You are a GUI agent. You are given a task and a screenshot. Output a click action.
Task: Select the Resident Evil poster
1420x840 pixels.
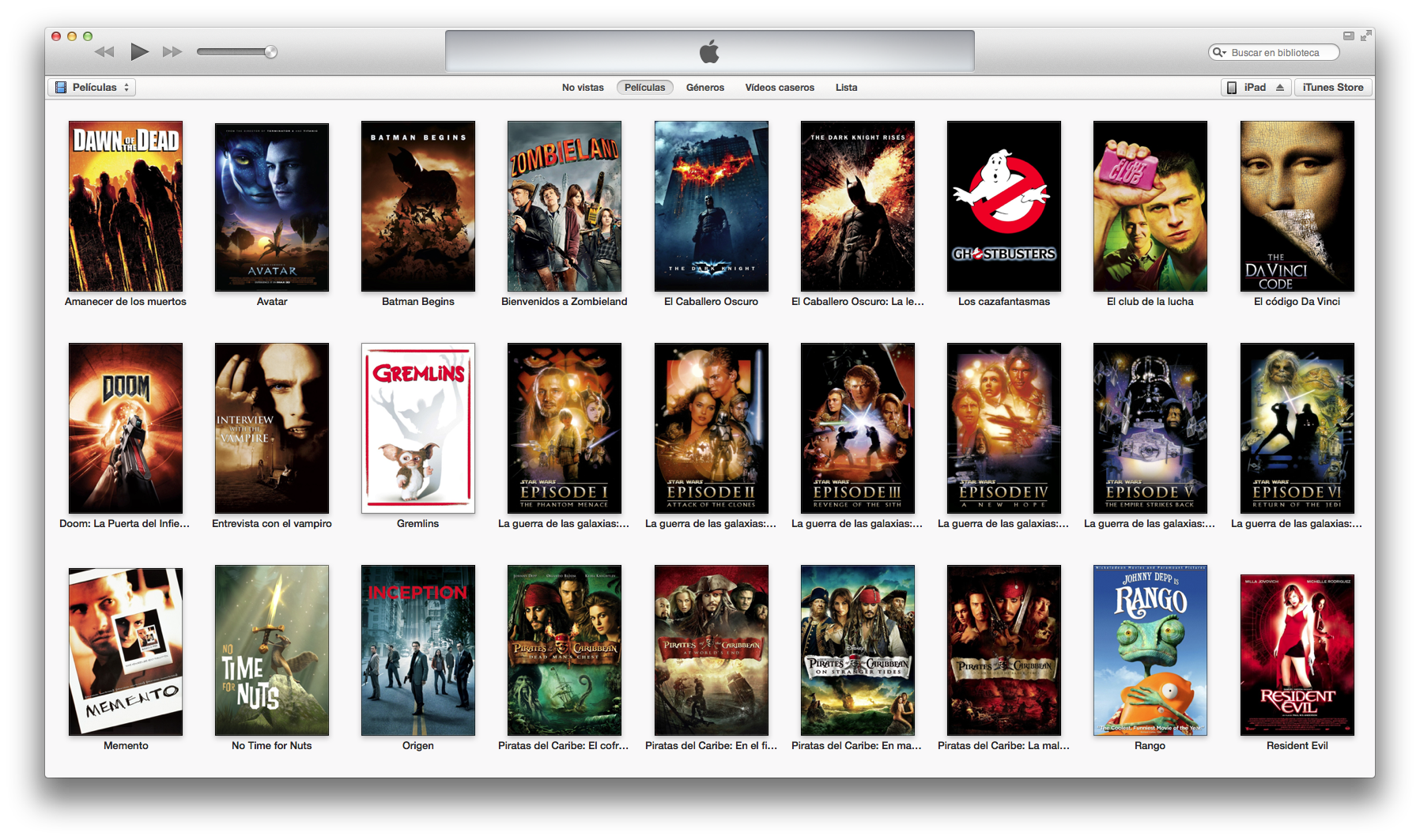(x=1297, y=655)
